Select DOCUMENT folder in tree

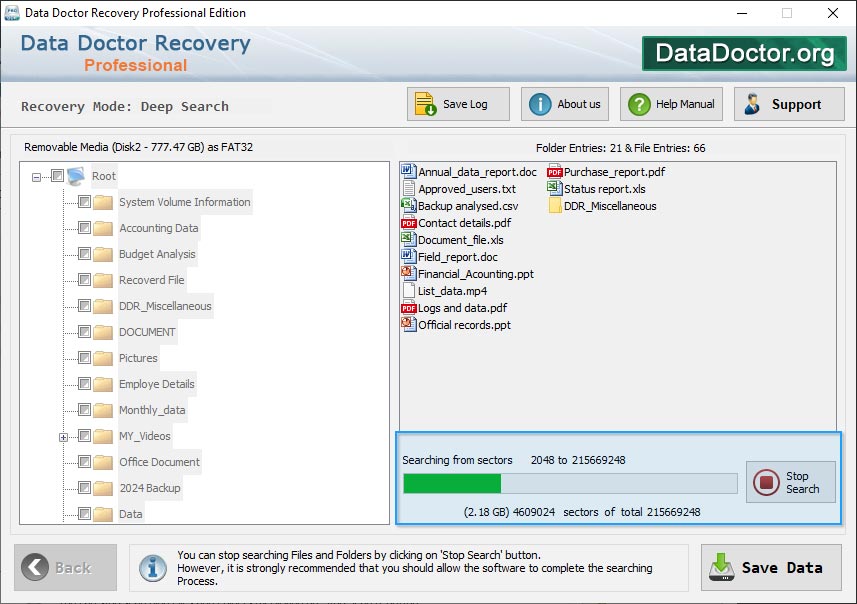pyautogui.click(x=147, y=332)
